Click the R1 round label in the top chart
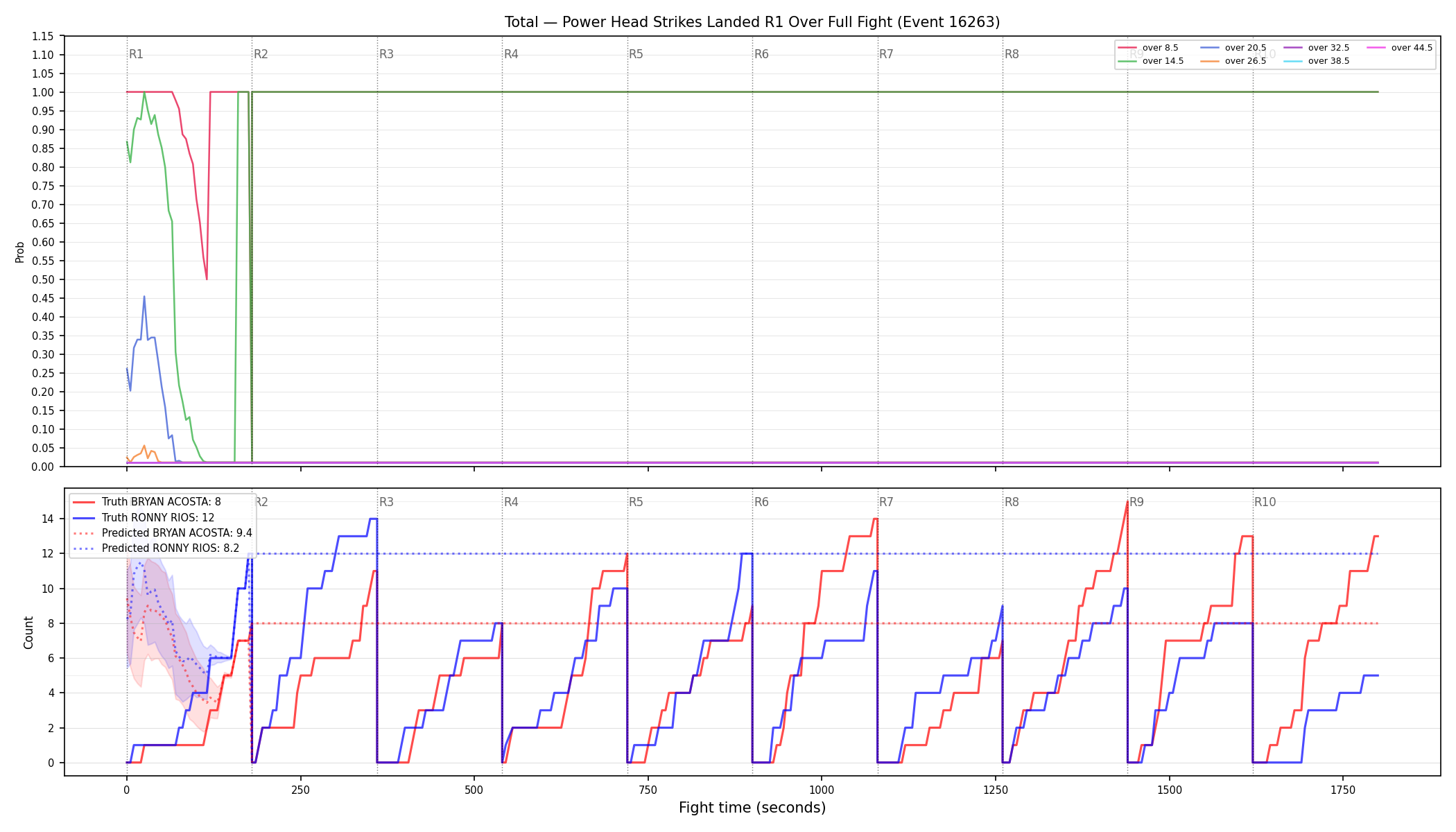The width and height of the screenshot is (1456, 832). [136, 54]
